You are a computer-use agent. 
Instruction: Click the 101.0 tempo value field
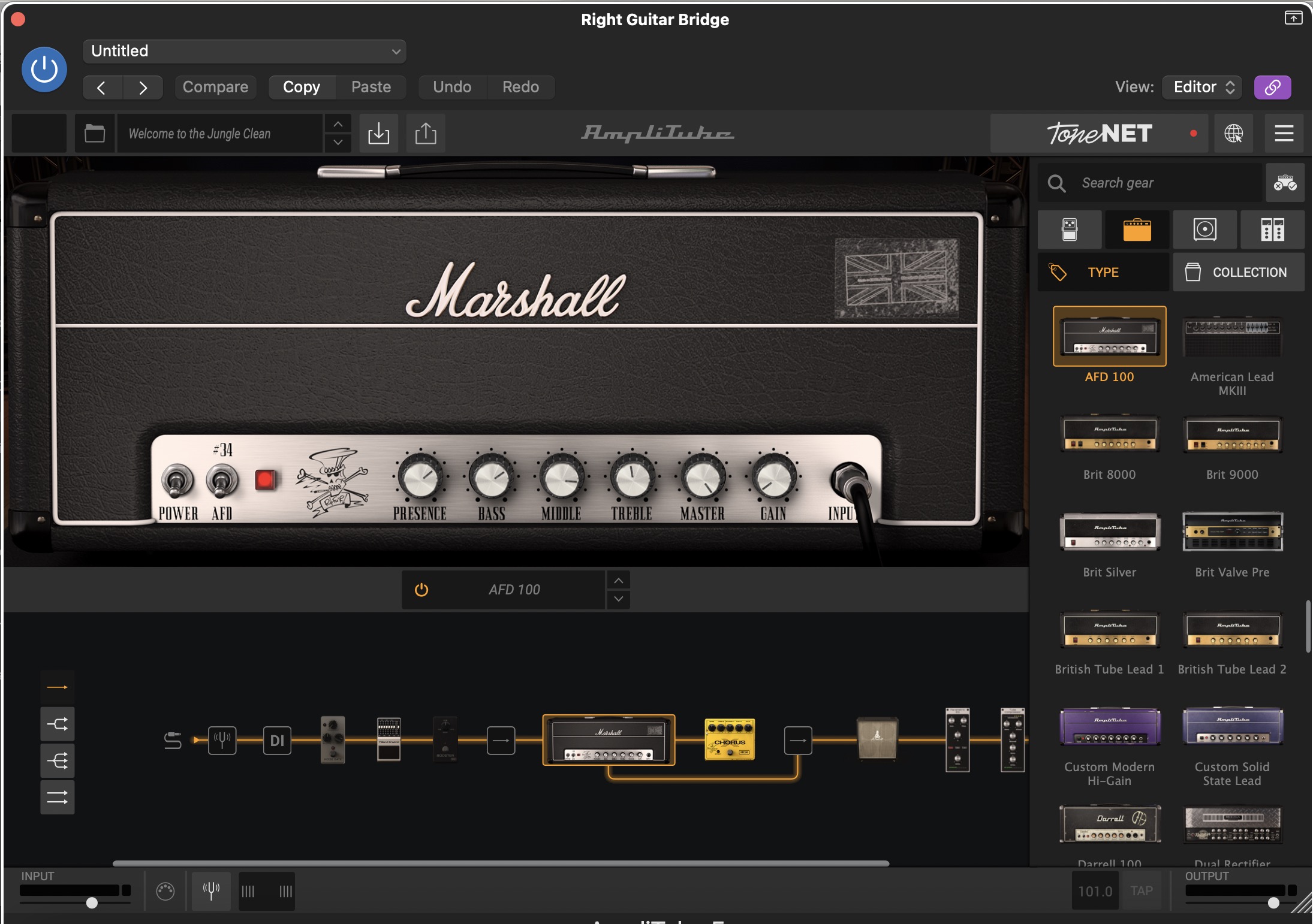coord(1095,891)
